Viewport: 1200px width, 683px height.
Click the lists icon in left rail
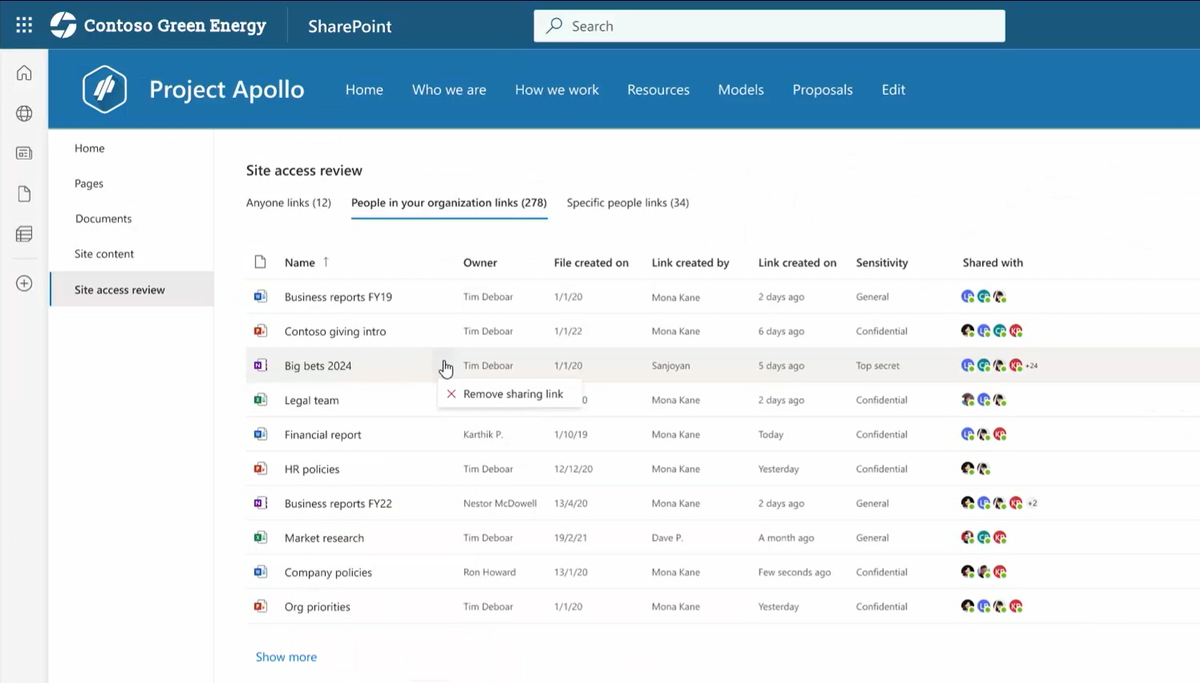tap(24, 234)
